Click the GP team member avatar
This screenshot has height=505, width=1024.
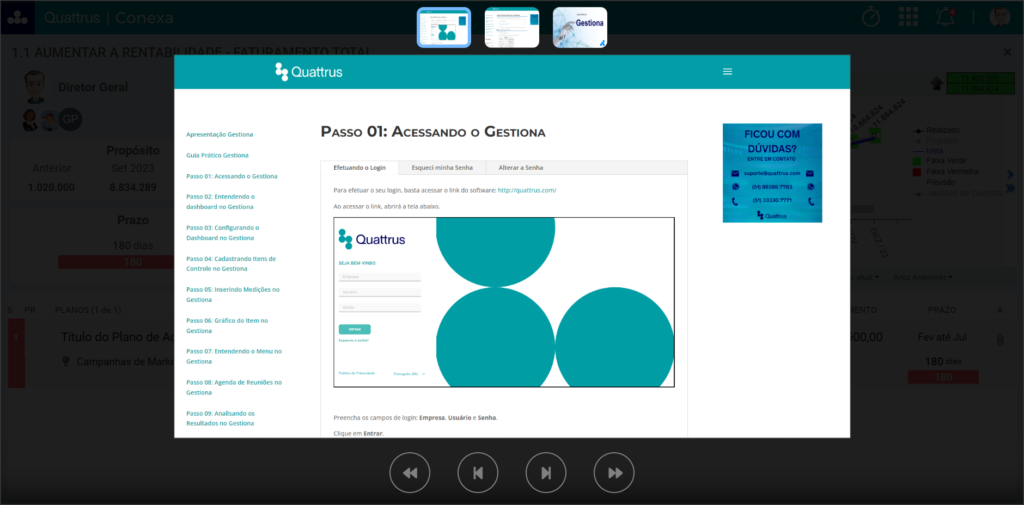(x=70, y=120)
